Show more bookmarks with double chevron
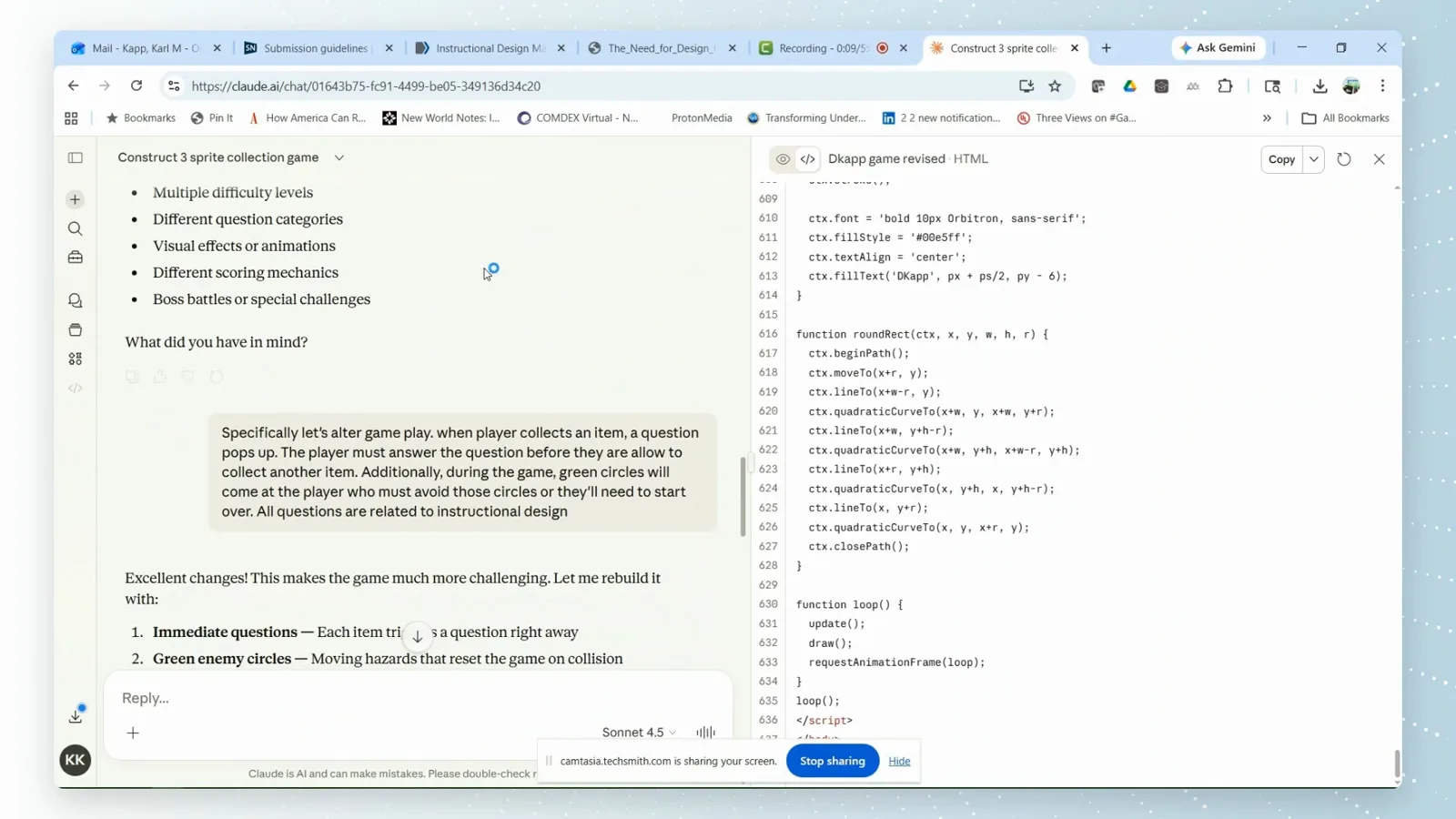 pos(1267,118)
